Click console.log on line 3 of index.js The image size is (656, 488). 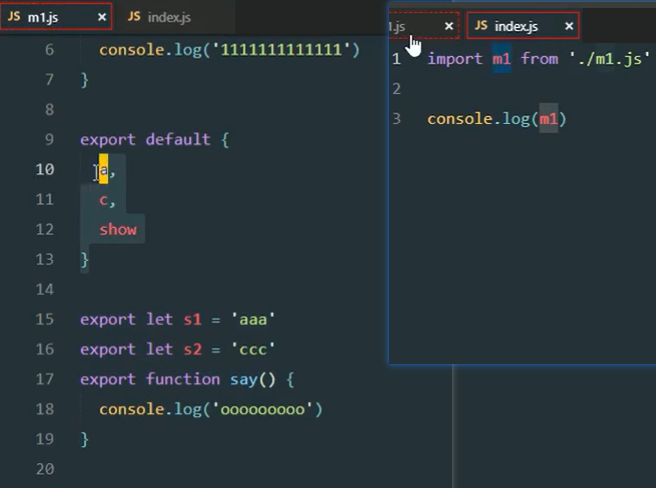tap(478, 119)
